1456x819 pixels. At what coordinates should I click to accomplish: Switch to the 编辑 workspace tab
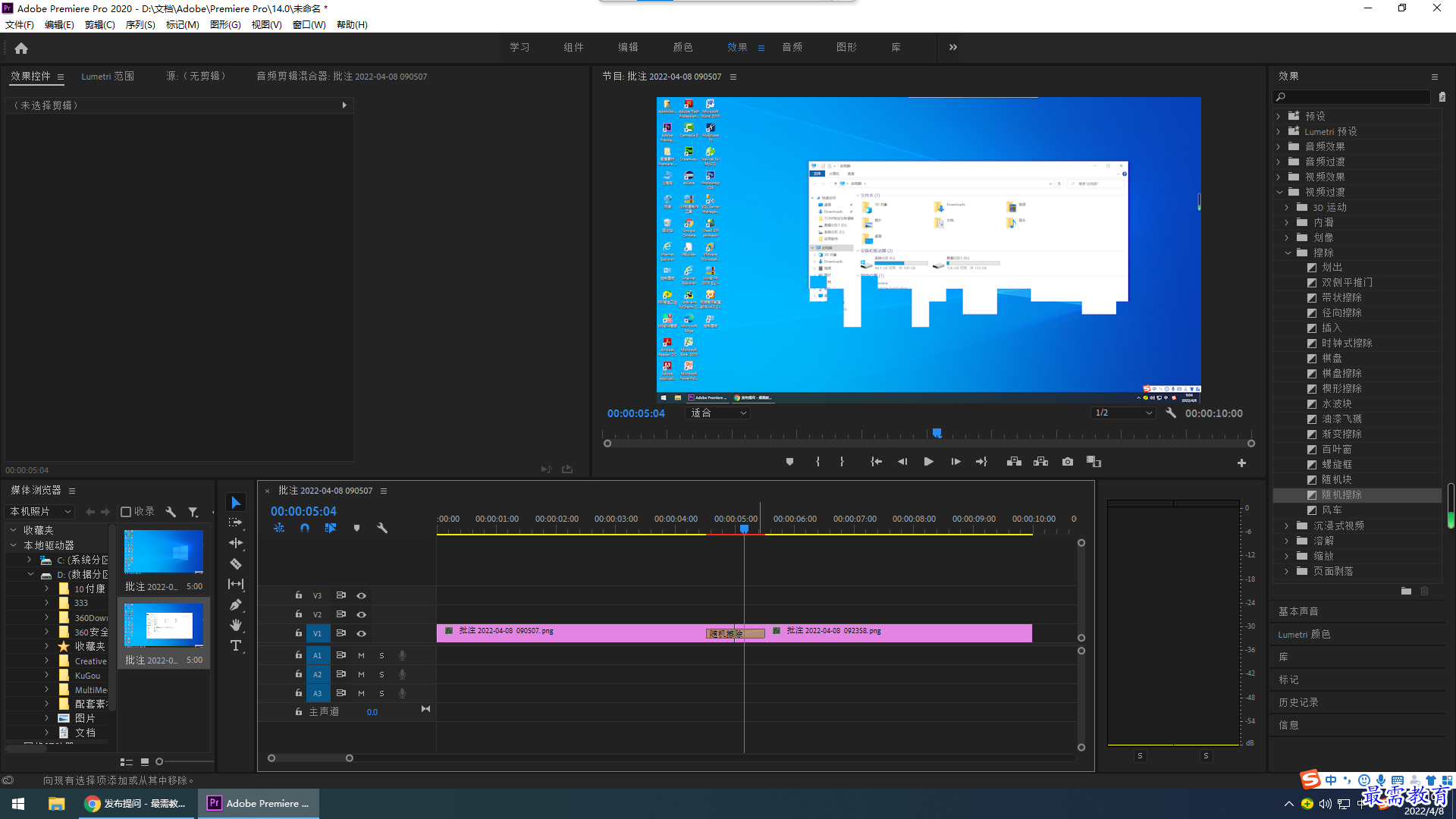(628, 47)
